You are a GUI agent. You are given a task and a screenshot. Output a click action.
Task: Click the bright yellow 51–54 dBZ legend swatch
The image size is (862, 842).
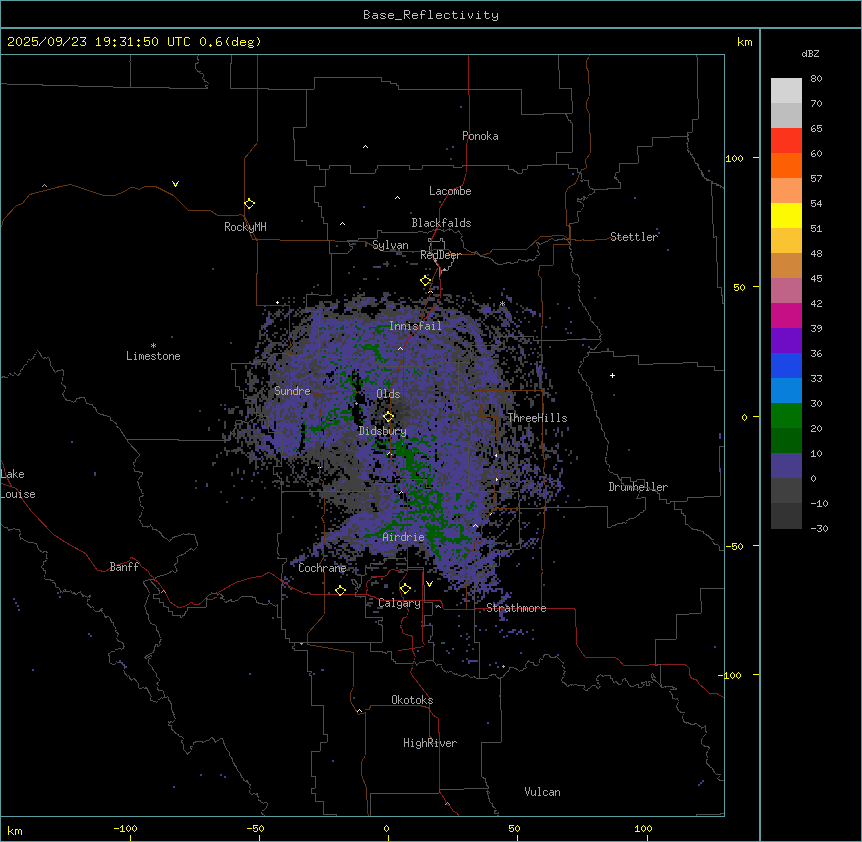[786, 215]
